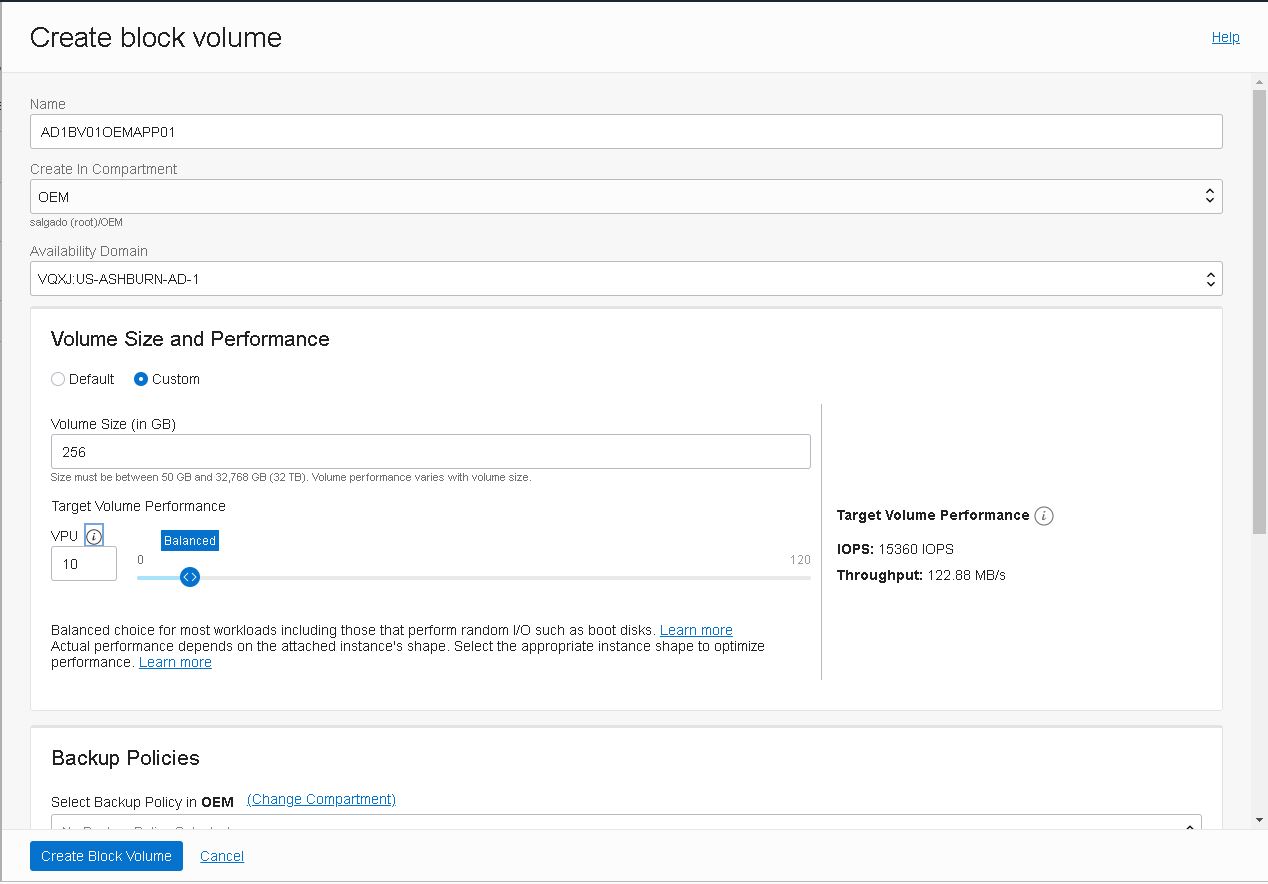1268x884 pixels.
Task: Click the info icon next to VPU
Action: tap(94, 537)
